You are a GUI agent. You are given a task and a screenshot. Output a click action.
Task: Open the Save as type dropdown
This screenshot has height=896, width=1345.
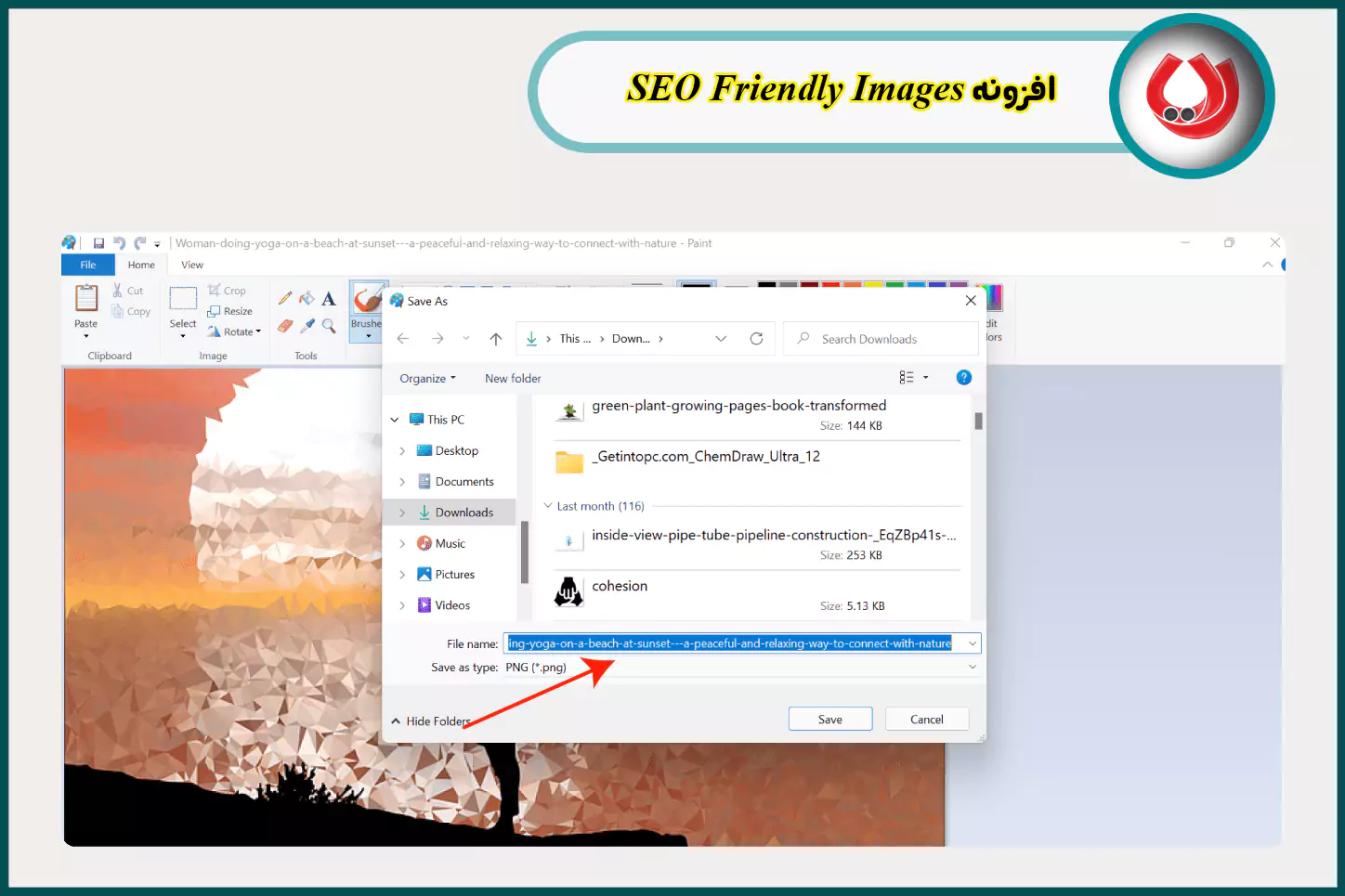click(x=972, y=667)
